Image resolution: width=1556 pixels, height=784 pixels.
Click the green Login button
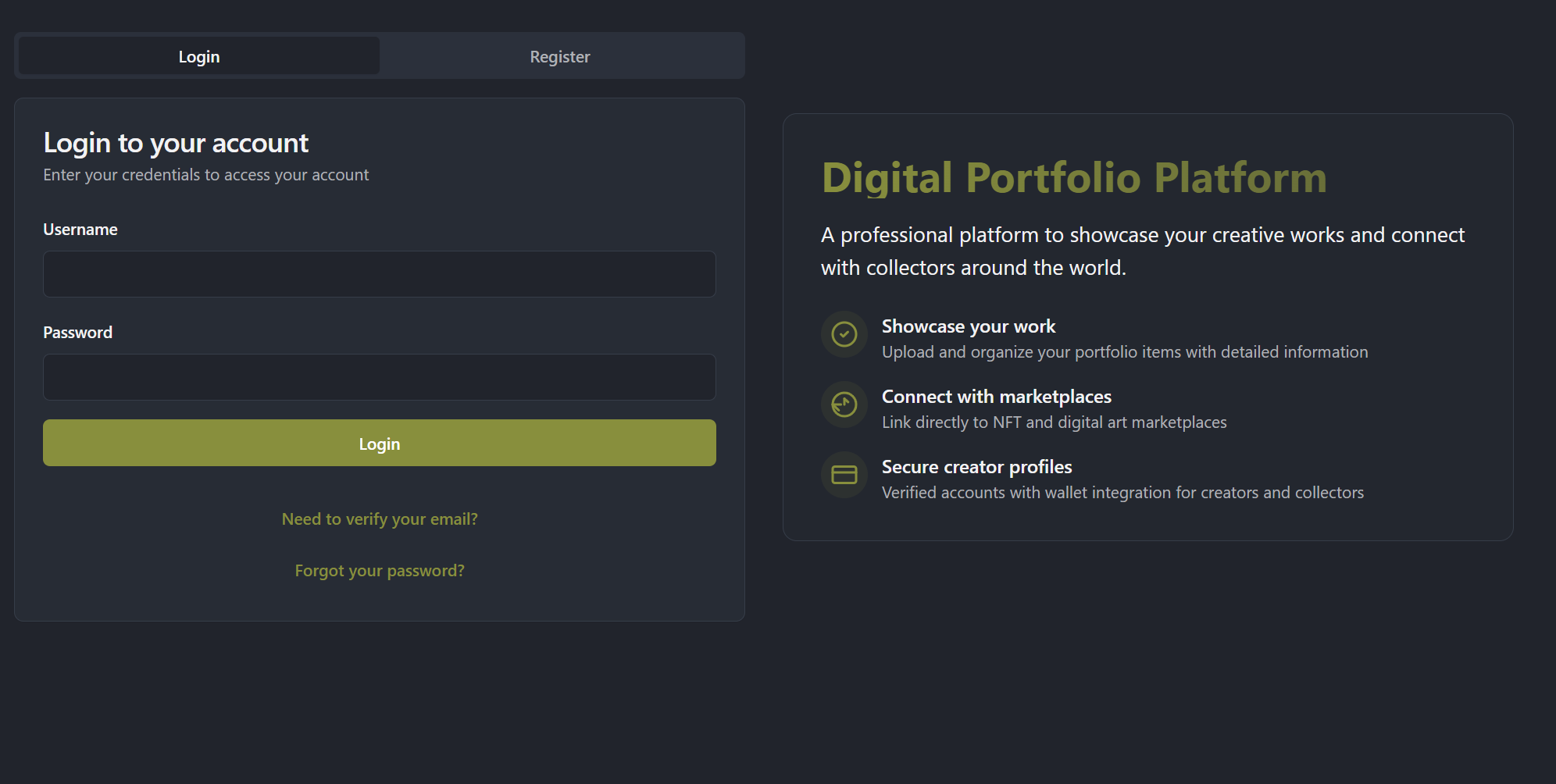tap(380, 443)
